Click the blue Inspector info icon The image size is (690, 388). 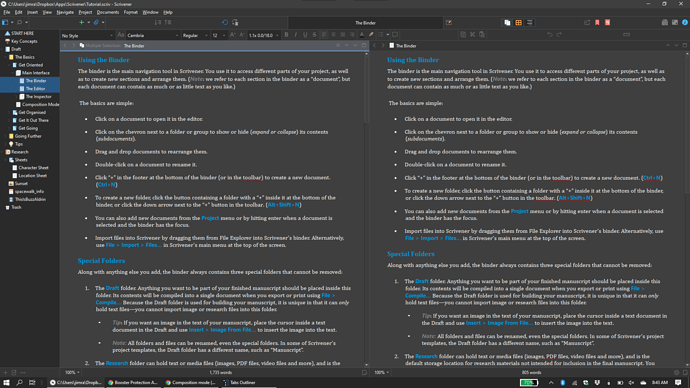pos(685,22)
